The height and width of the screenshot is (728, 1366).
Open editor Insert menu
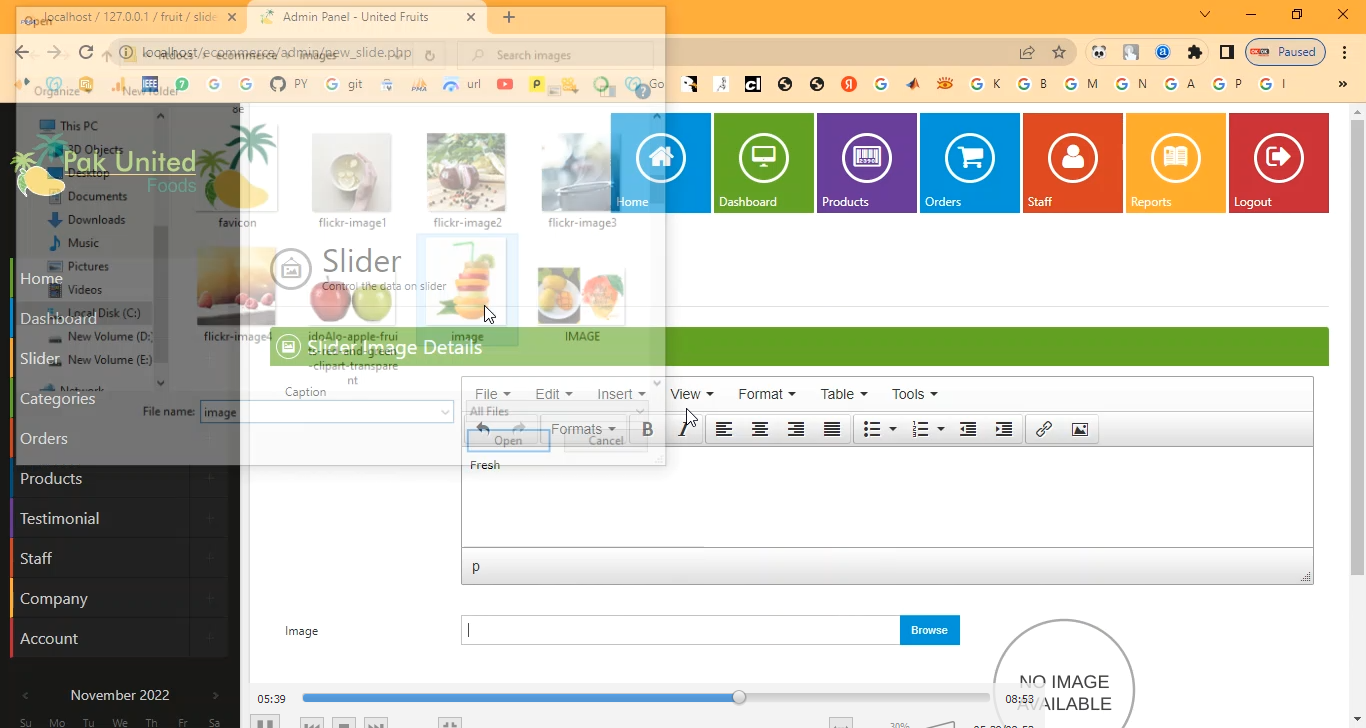click(x=621, y=394)
